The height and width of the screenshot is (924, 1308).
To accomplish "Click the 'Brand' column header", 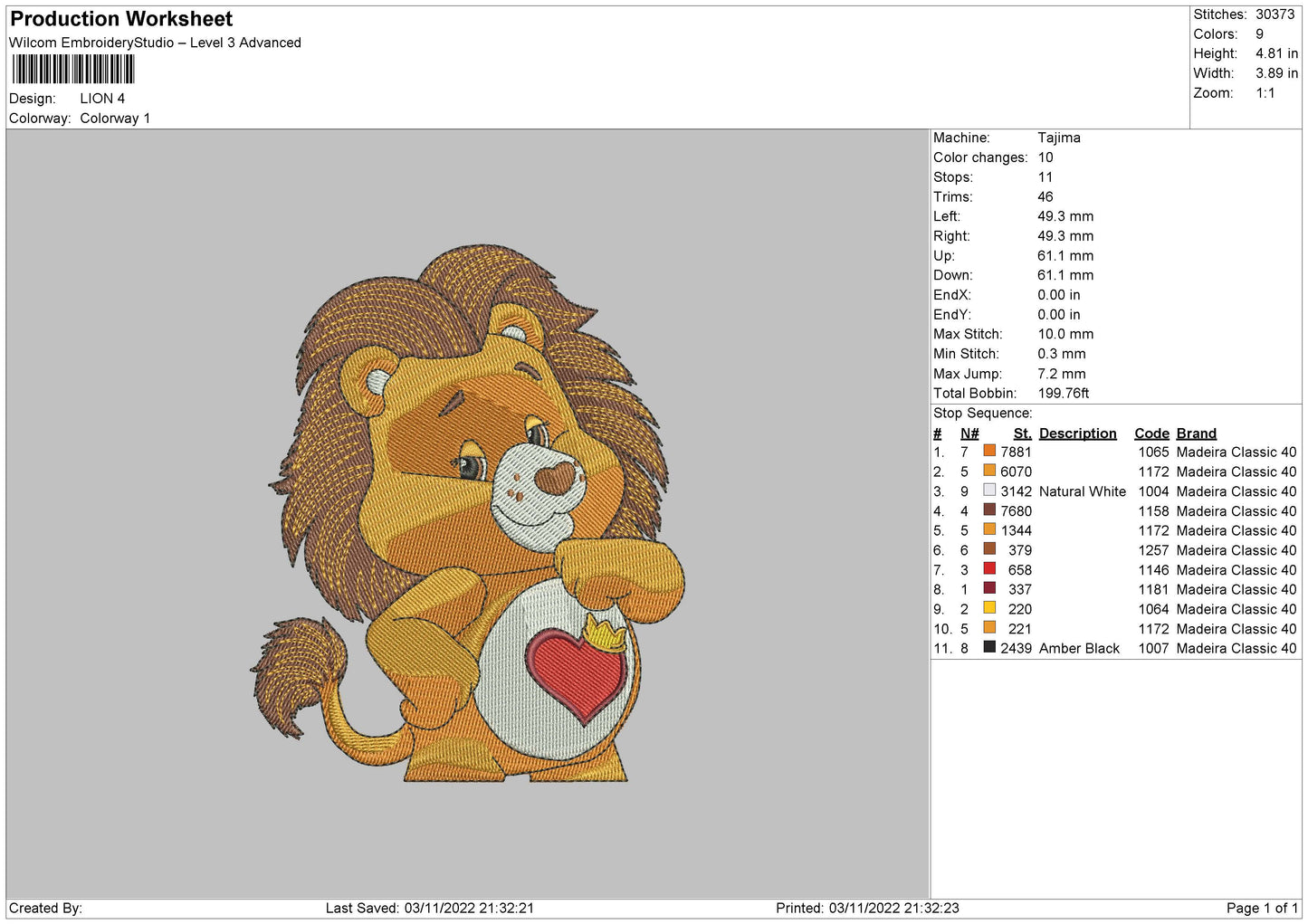I will pyautogui.click(x=1197, y=433).
